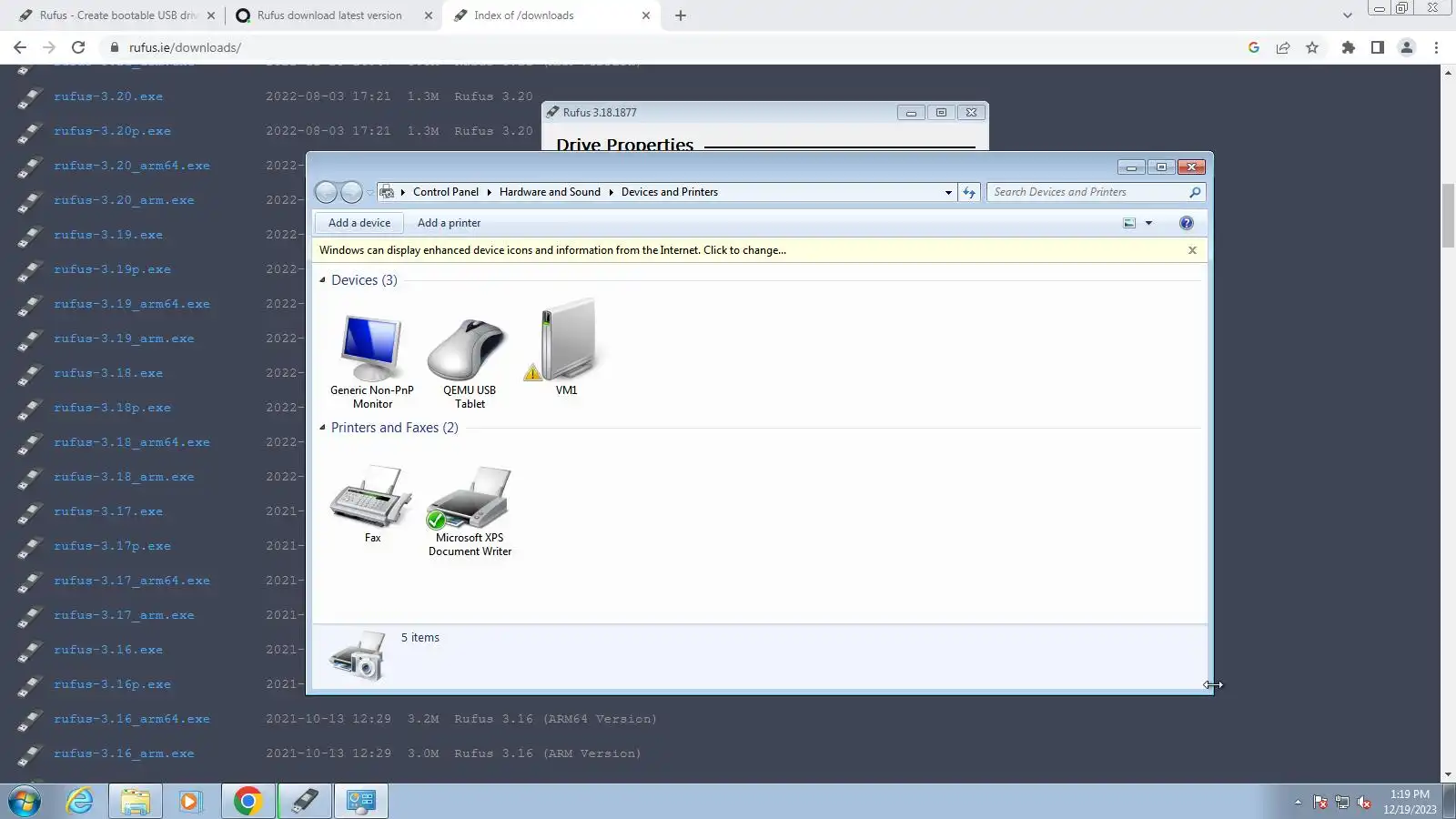Viewport: 1456px width, 819px height.
Task: Open the tab search chevron in Chrome
Action: tap(1348, 15)
